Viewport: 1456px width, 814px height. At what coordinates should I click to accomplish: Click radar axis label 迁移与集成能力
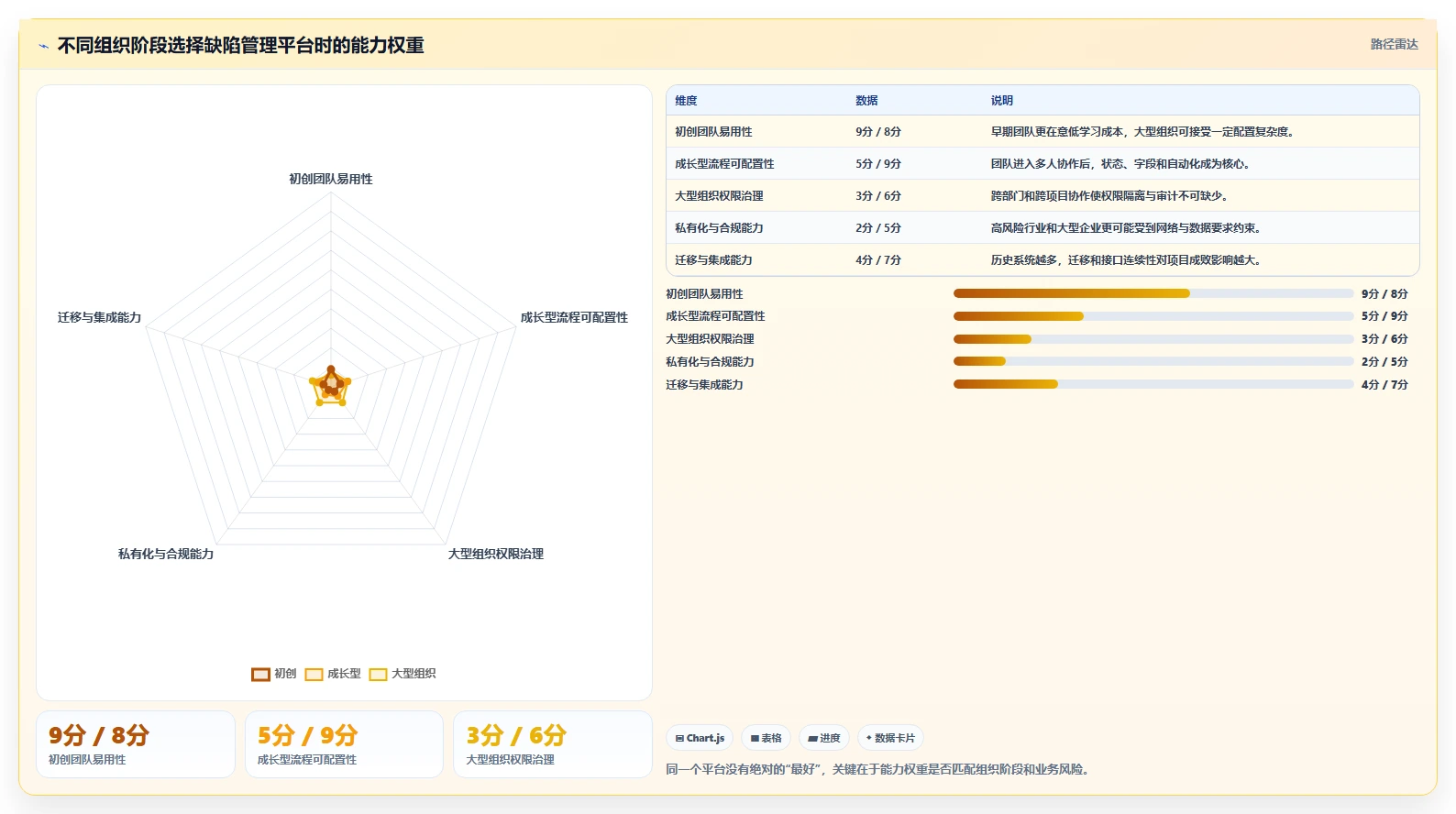coord(100,317)
